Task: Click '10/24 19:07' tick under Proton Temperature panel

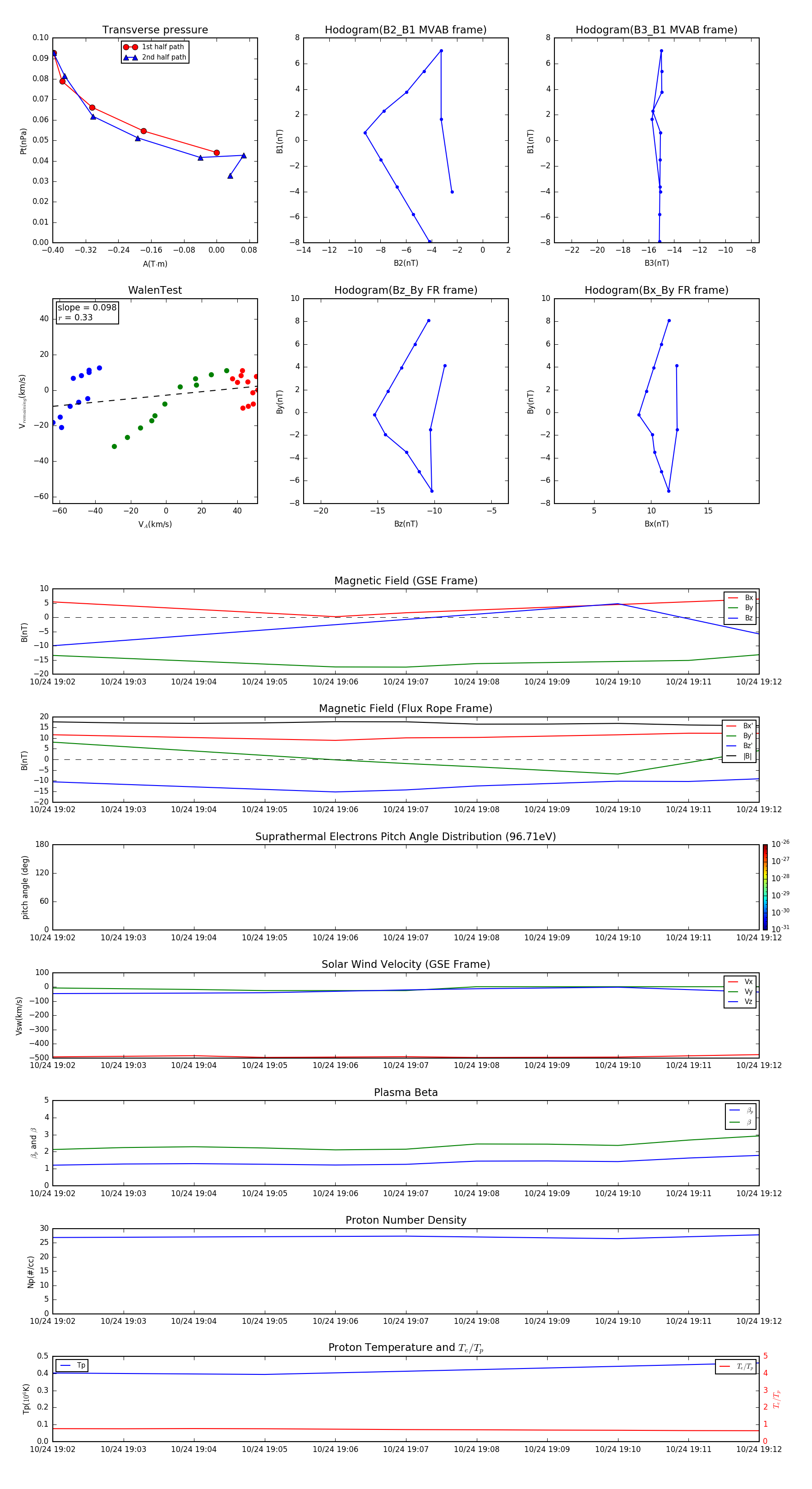Action: click(x=406, y=1449)
